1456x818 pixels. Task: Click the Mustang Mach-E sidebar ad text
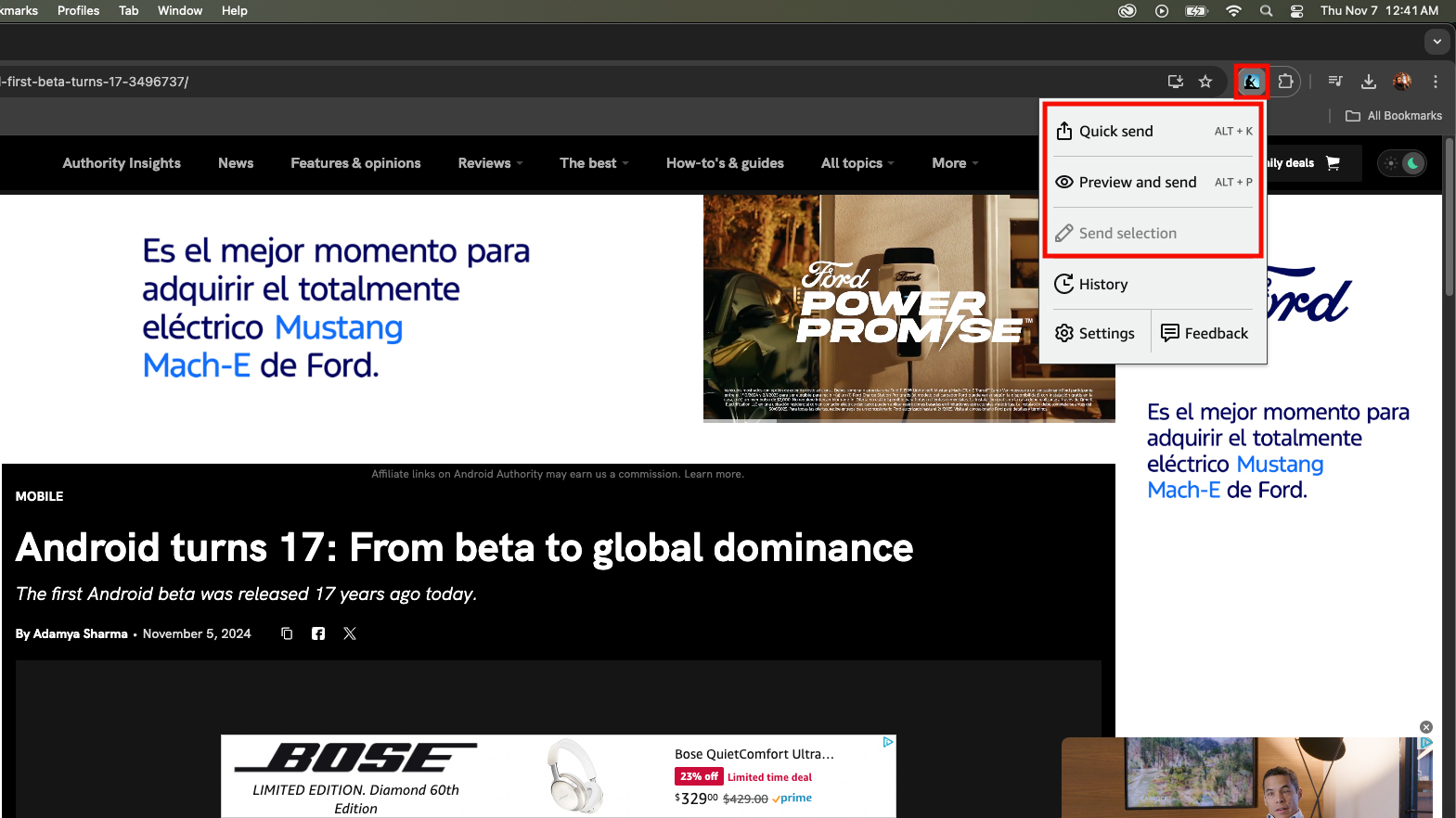point(1278,451)
